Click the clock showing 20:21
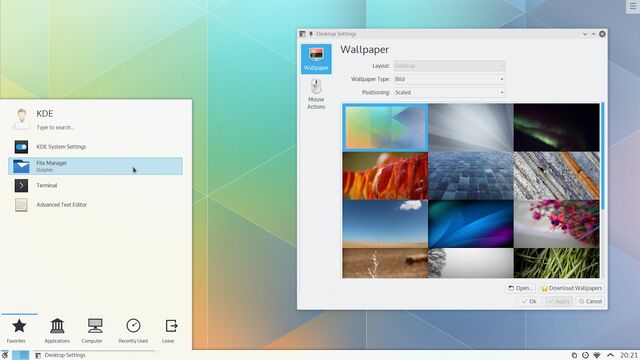Image resolution: width=640 pixels, height=360 pixels. [x=629, y=355]
